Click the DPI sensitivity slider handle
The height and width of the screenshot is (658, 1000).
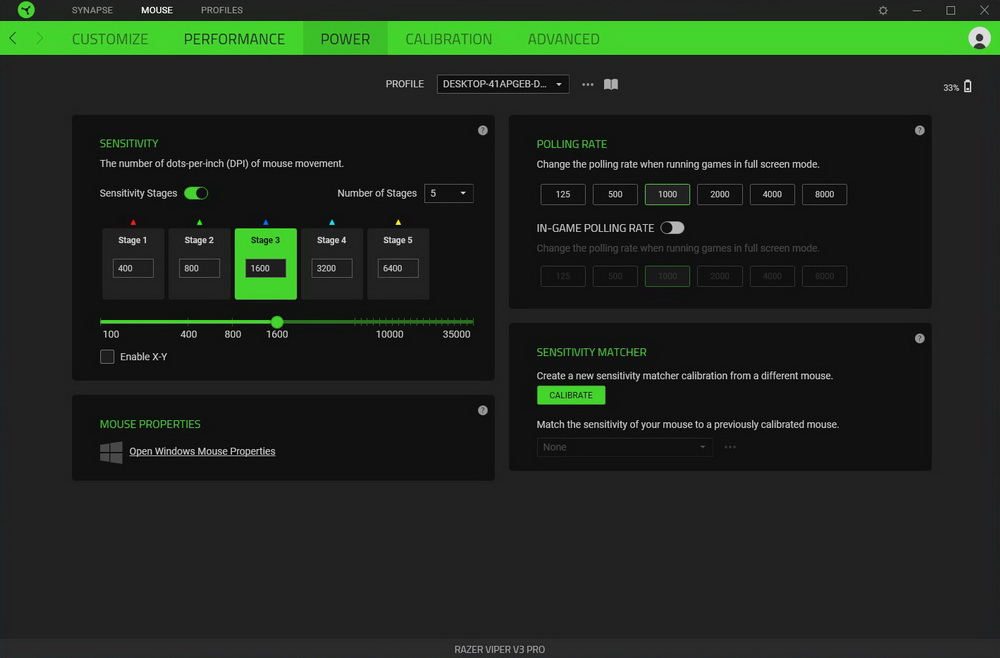(x=277, y=322)
